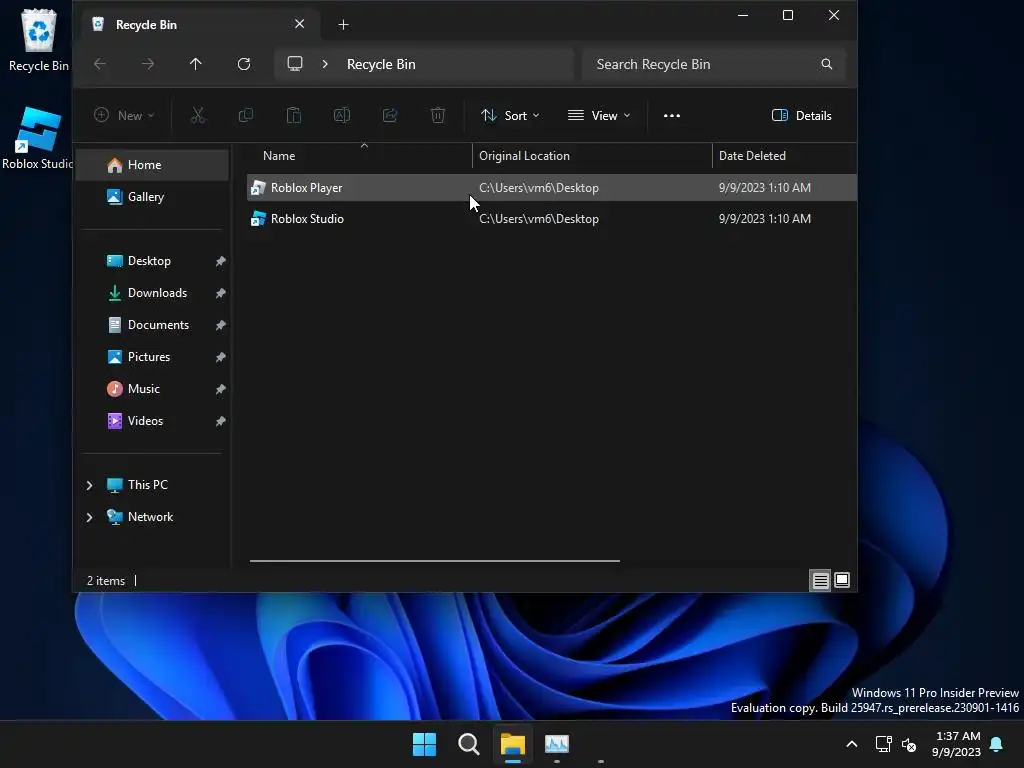Close the Recycle Bin tab
This screenshot has width=1024, height=768.
click(x=300, y=24)
